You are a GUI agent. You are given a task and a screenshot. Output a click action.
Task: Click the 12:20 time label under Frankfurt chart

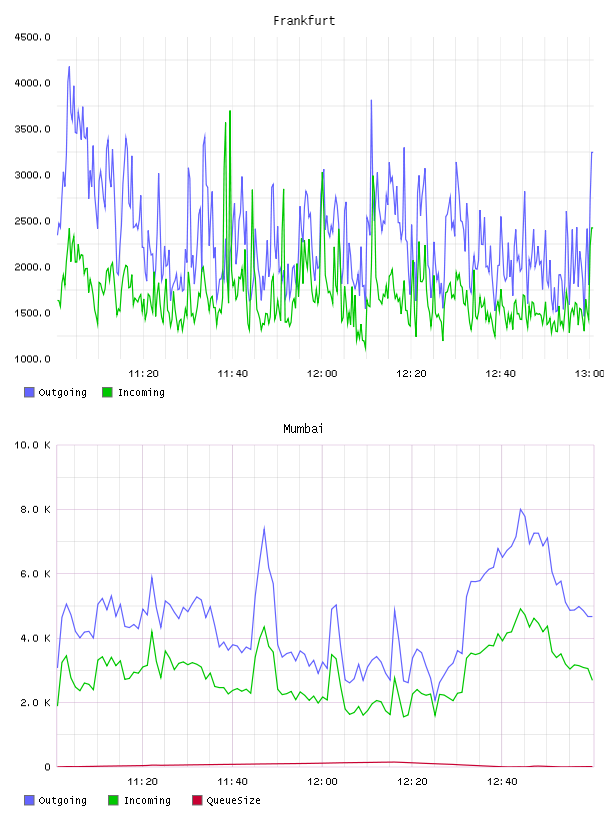[411, 374]
